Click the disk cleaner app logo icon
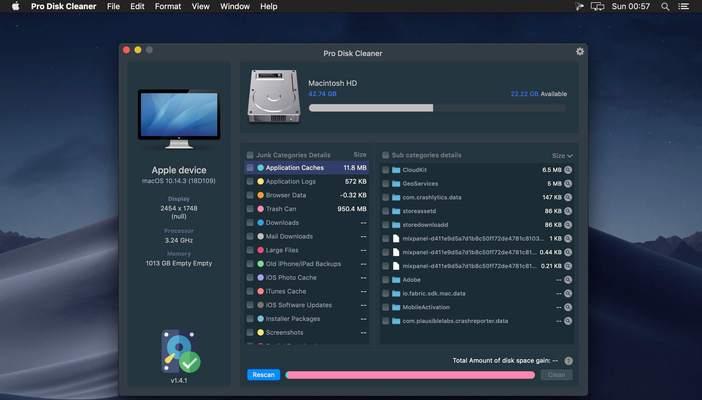 (180, 352)
